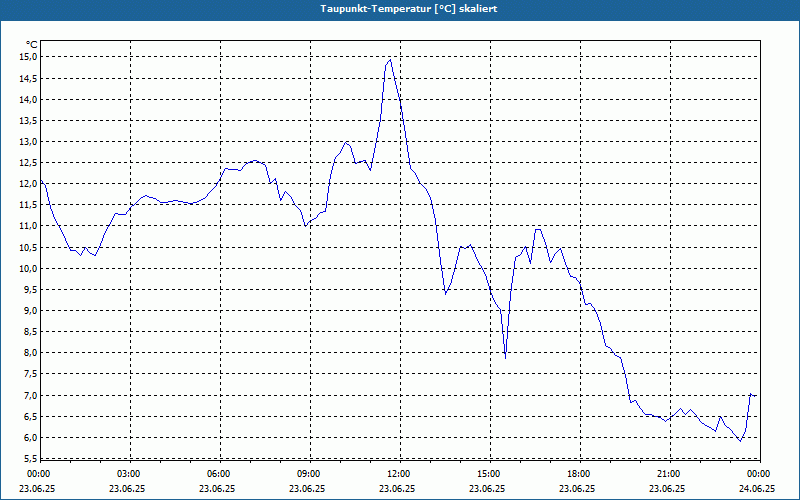
Task: Click the 10,0 y-axis label
Action: click(x=28, y=268)
